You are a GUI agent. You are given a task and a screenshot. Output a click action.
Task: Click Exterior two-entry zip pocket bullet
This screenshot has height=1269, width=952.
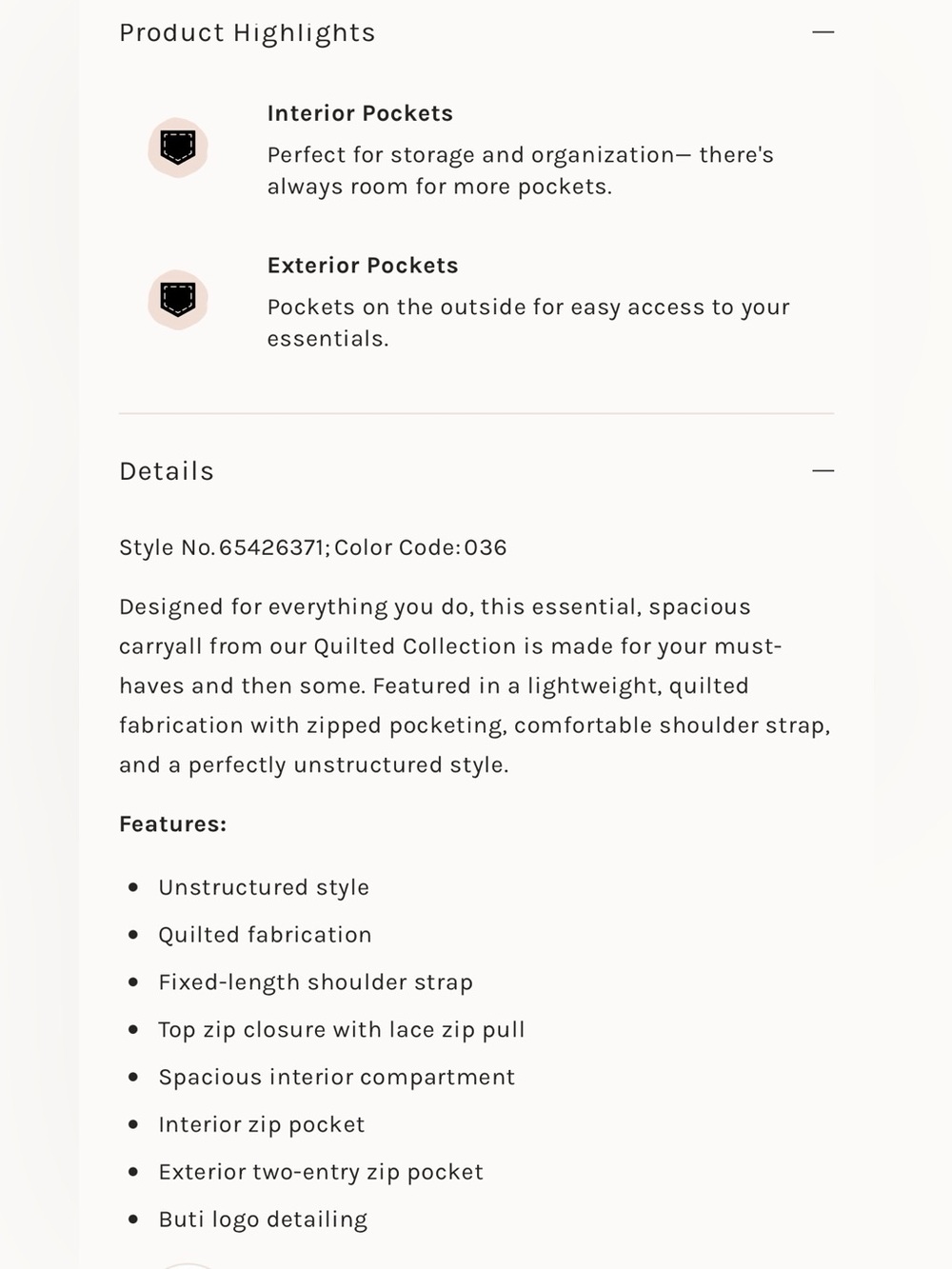321,1173
